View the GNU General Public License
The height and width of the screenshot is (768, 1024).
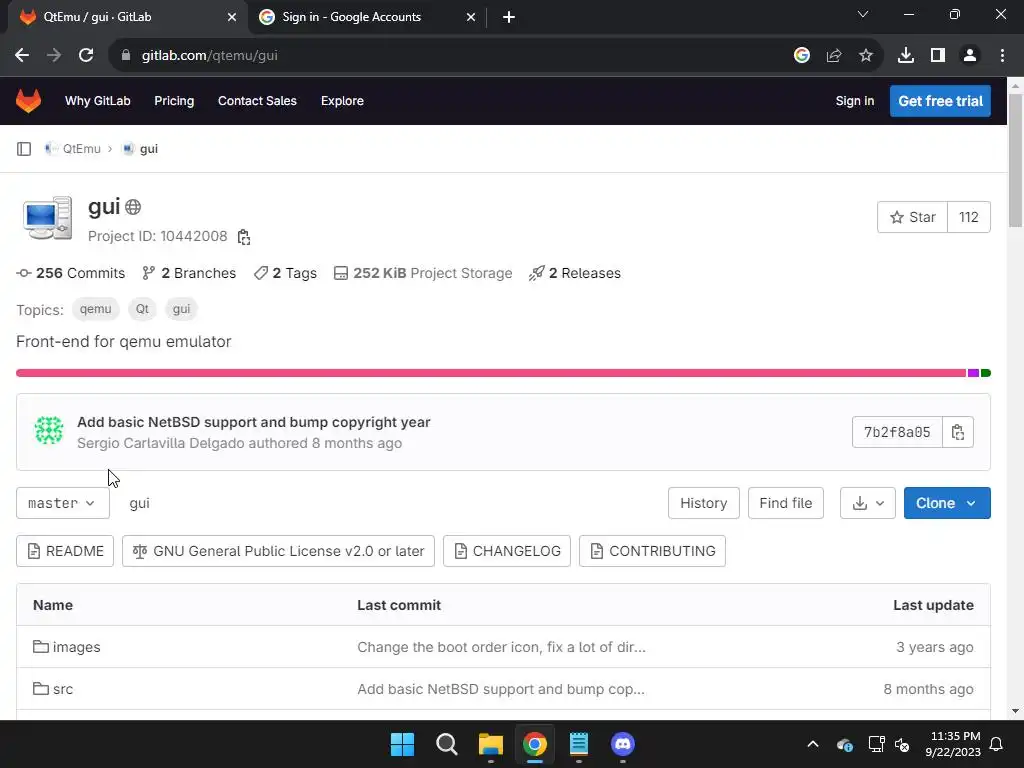coord(278,551)
